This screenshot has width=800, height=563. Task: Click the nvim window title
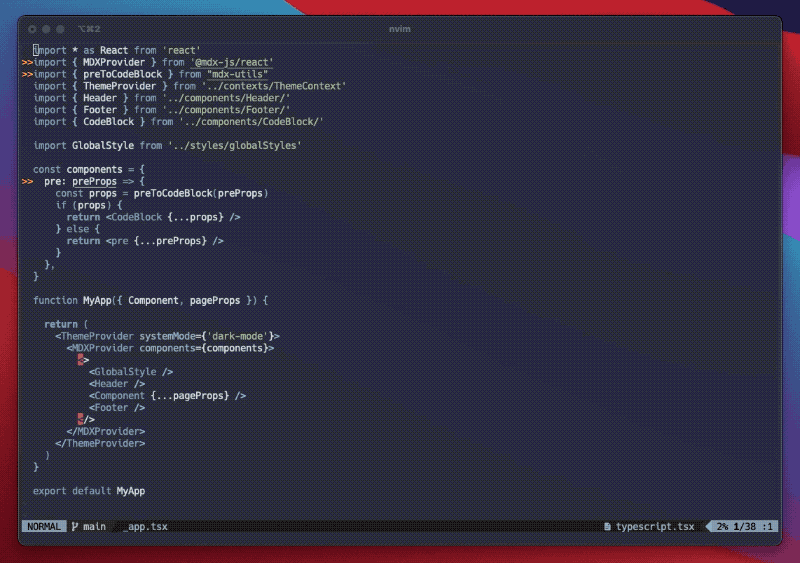(x=399, y=29)
